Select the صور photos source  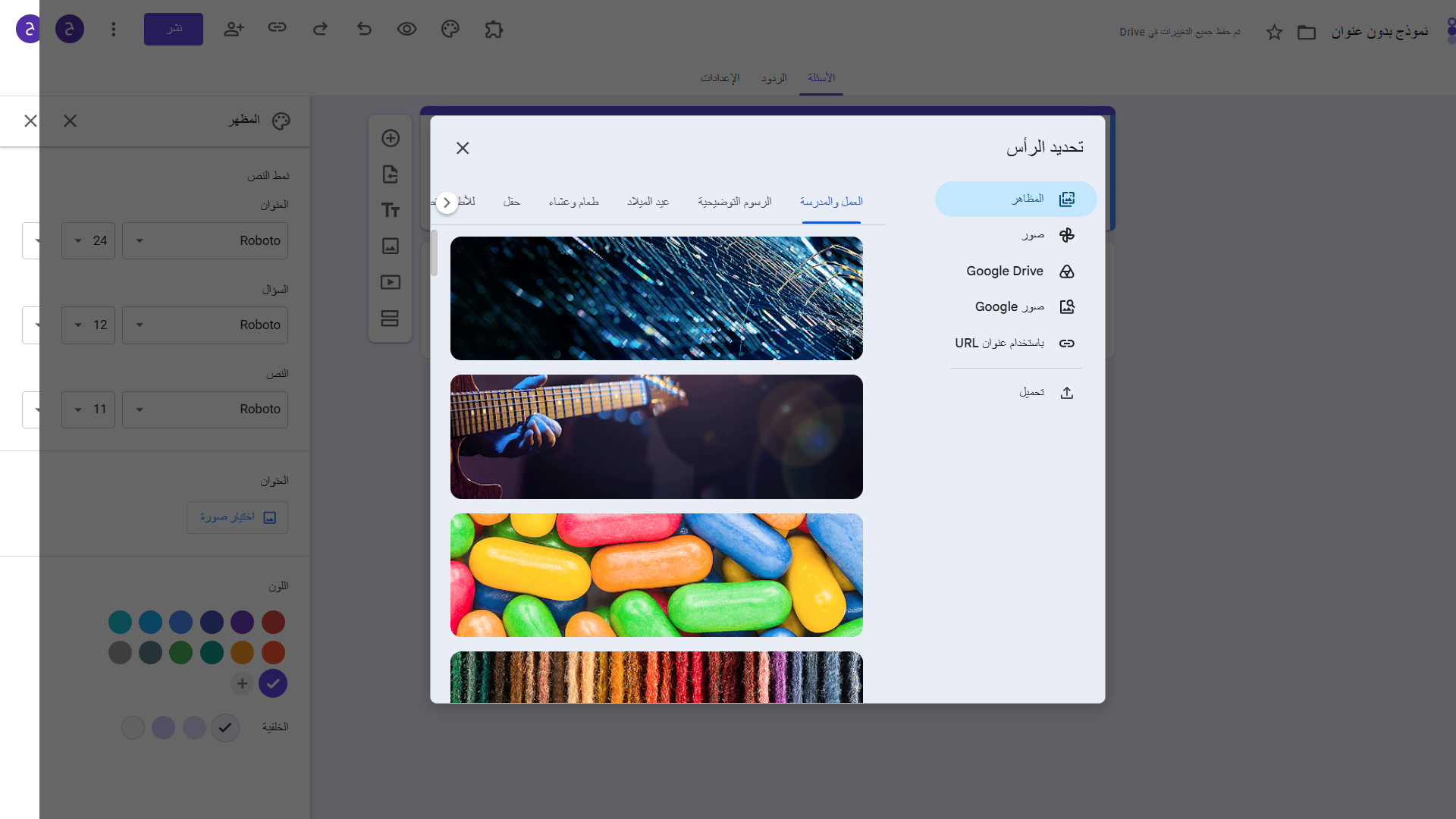pos(1015,235)
